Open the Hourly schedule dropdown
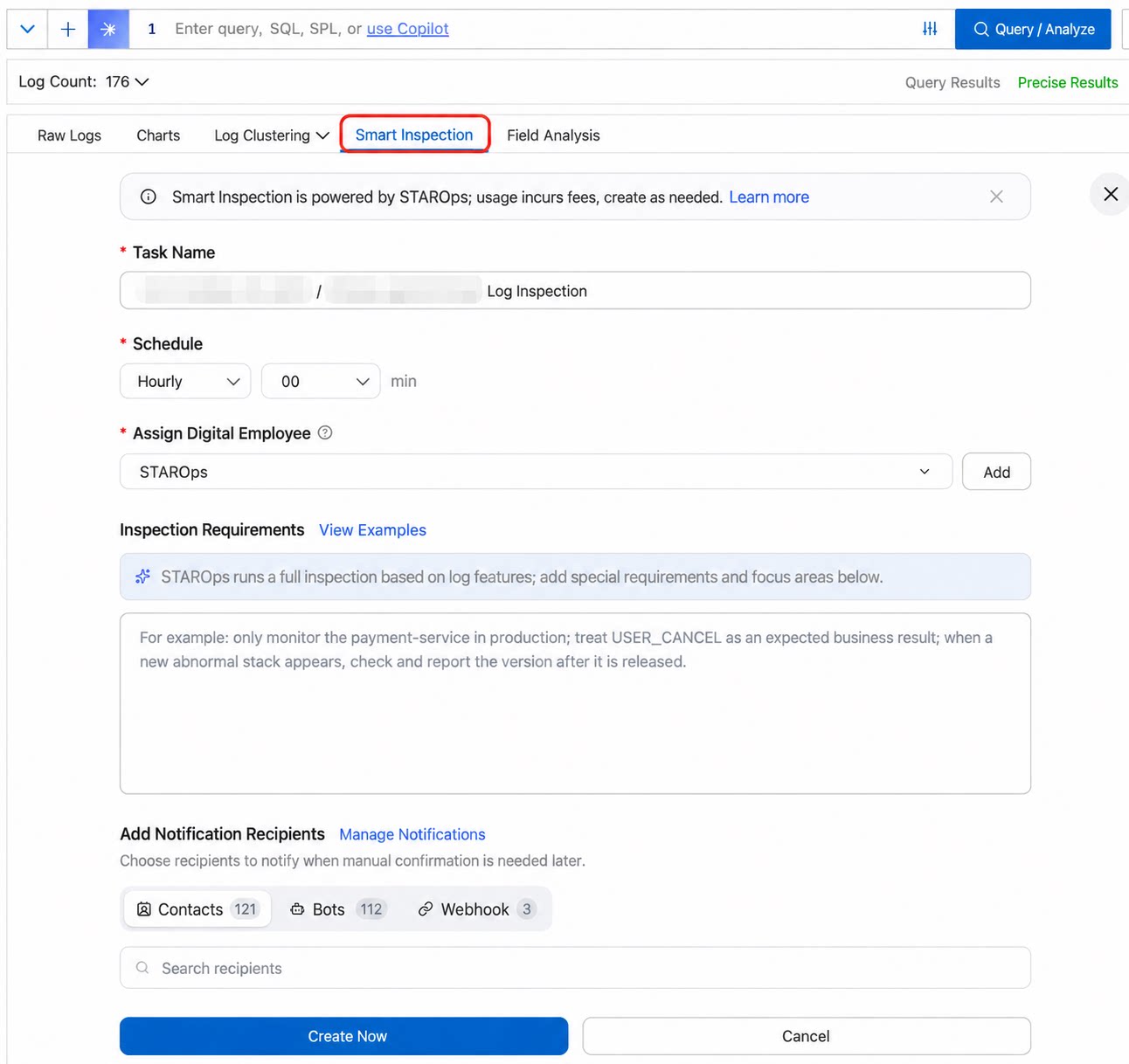The height and width of the screenshot is (1064, 1129). click(185, 381)
